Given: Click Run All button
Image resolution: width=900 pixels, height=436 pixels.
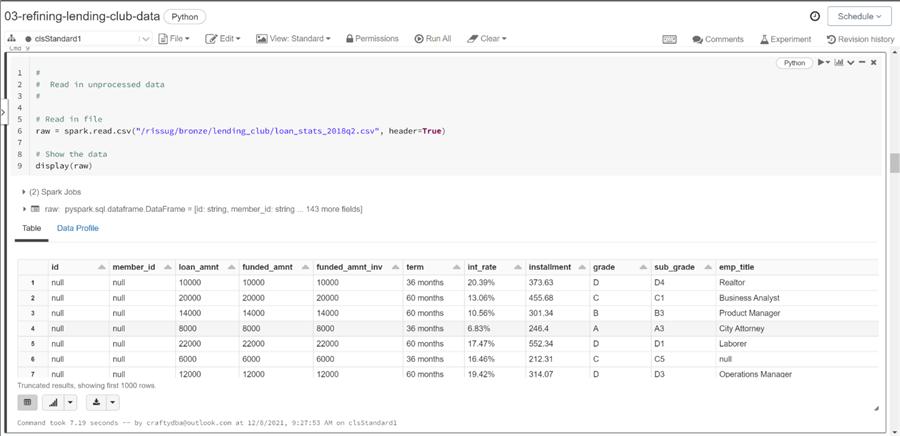Looking at the screenshot, I should click(x=432, y=39).
